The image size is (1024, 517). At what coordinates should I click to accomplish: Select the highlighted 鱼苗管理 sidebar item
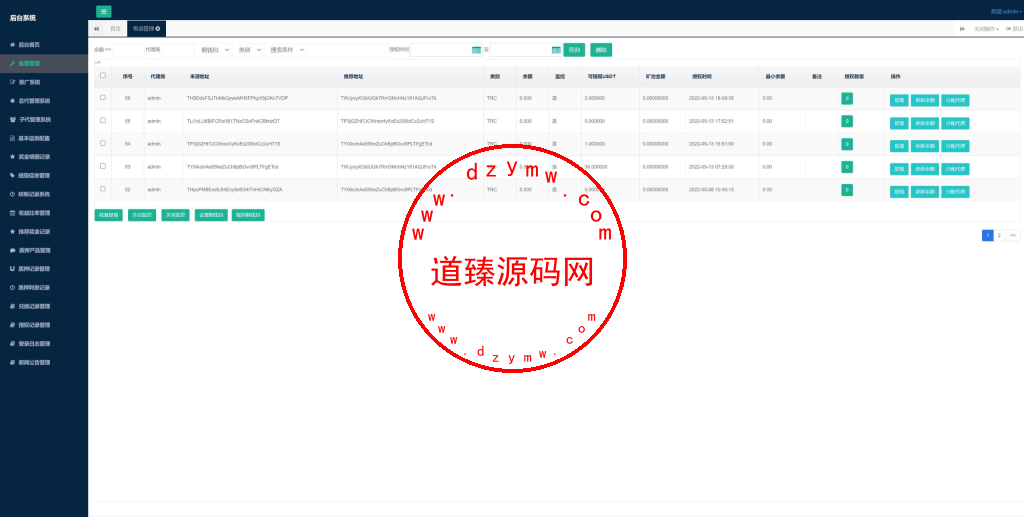(44, 63)
